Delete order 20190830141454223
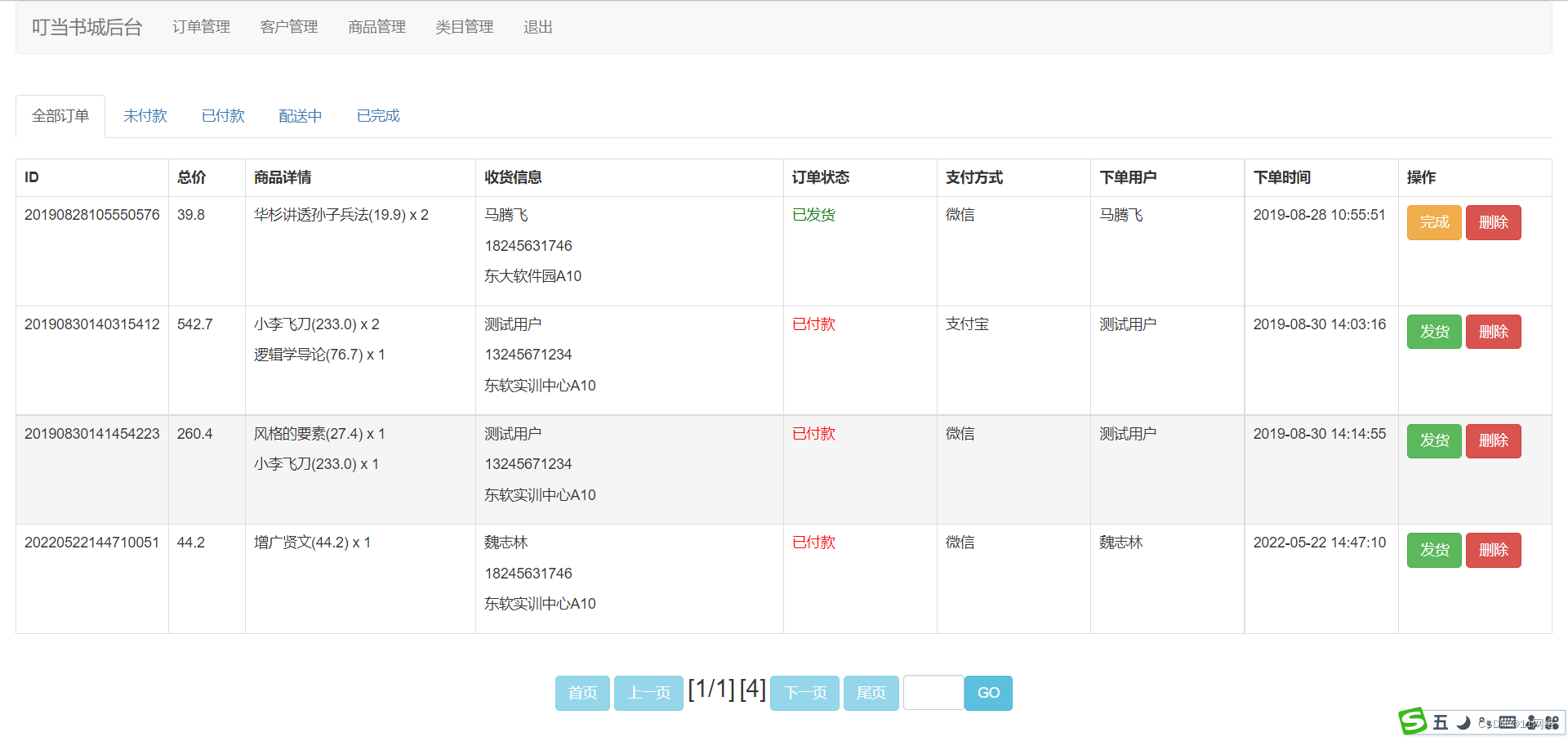Image resolution: width=1568 pixels, height=737 pixels. tap(1493, 440)
